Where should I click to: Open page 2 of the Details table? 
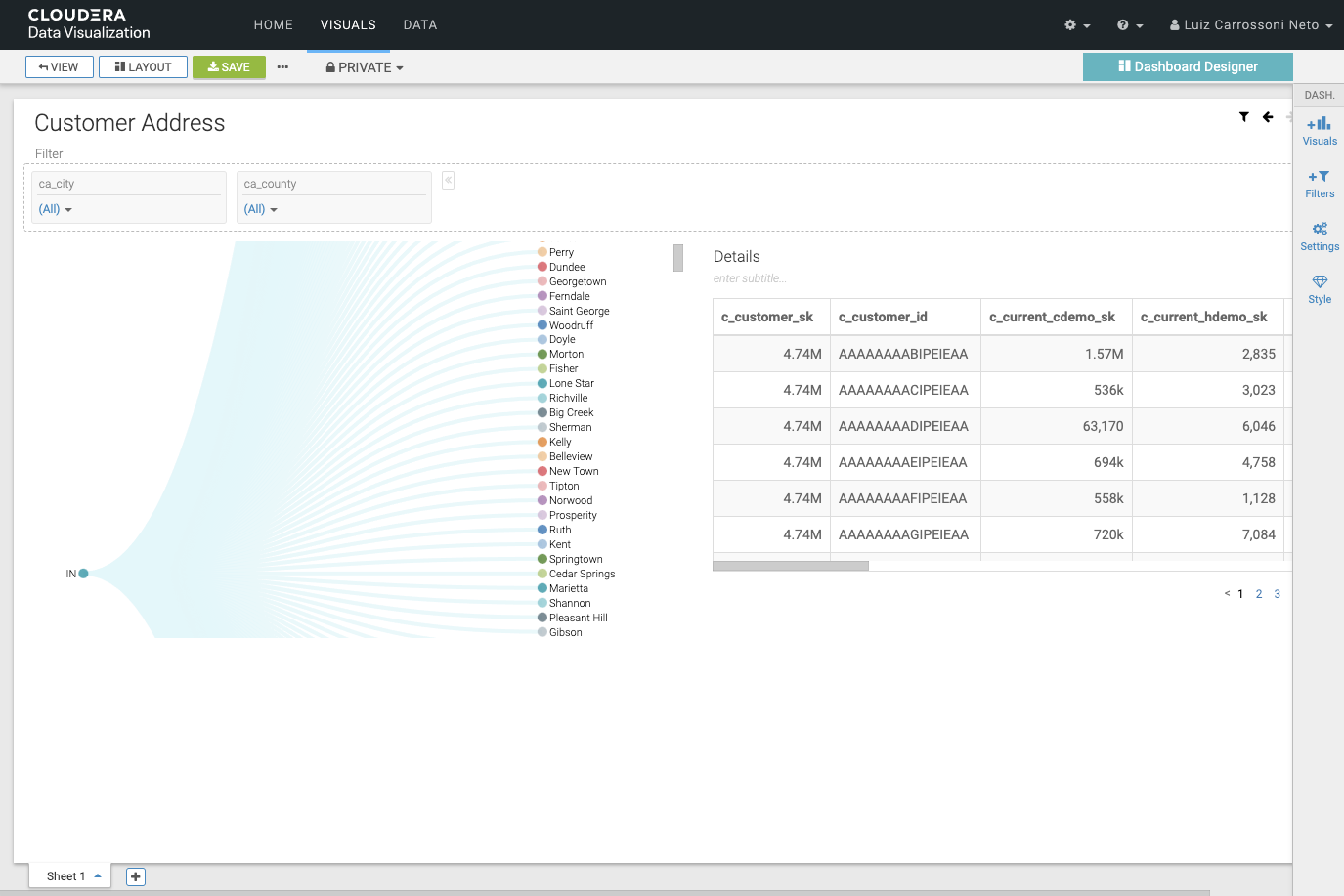pos(1258,593)
